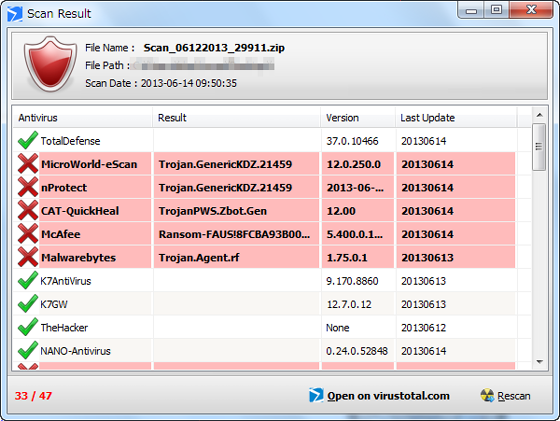Screen dimensions: 560x421
Task: Click version 9.170.8860 cell
Action: pos(352,281)
